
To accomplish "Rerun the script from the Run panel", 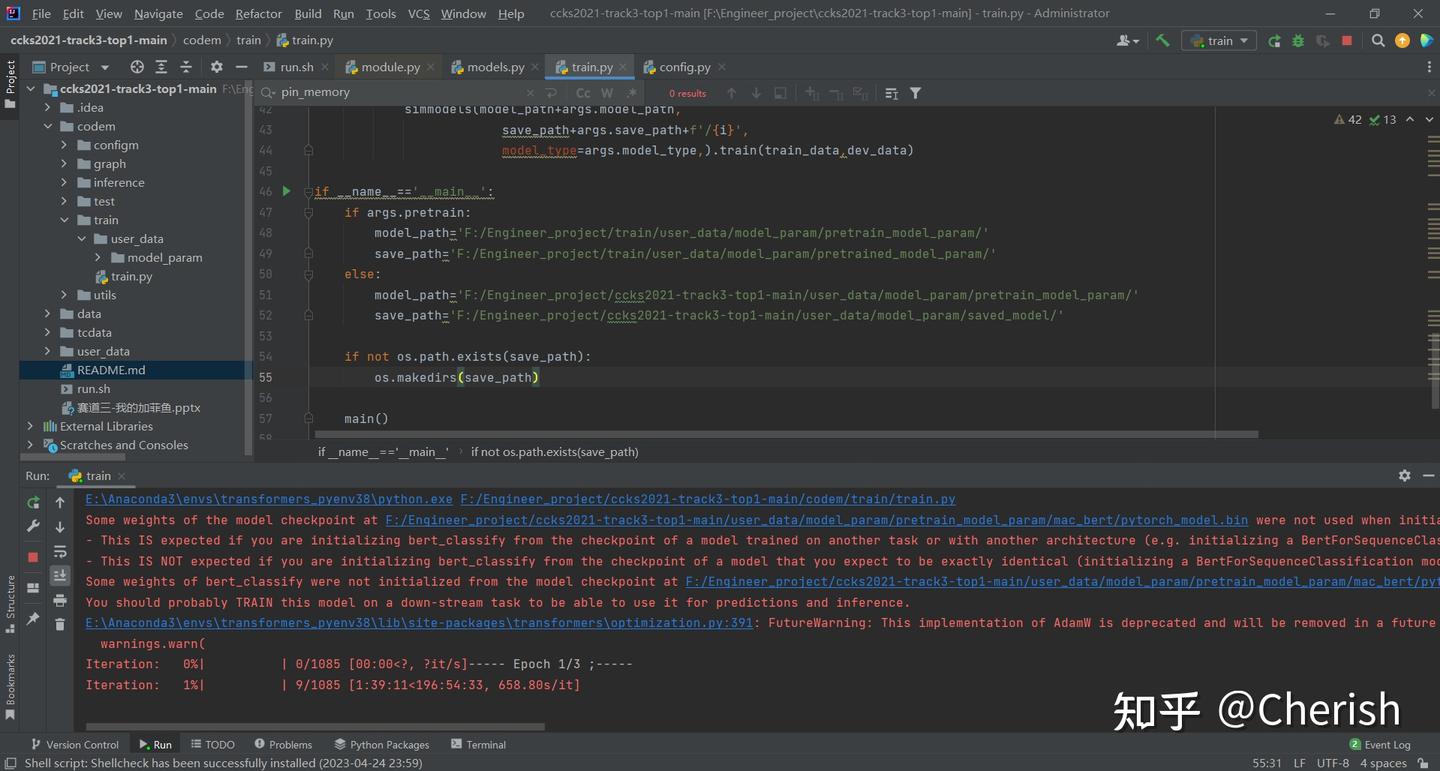I will (32, 502).
